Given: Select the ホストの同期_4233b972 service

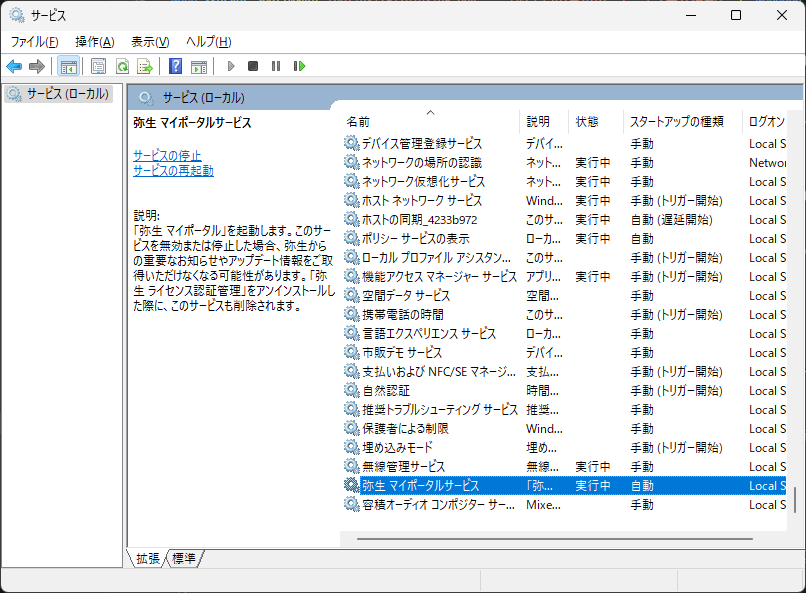Looking at the screenshot, I should point(564,219).
